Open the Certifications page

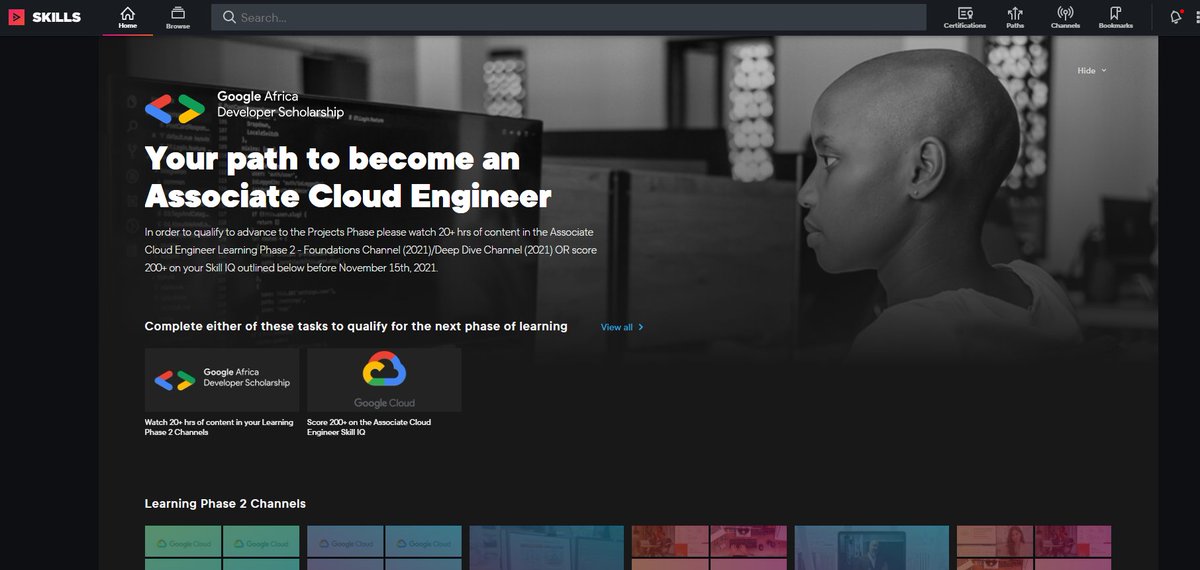[x=965, y=17]
